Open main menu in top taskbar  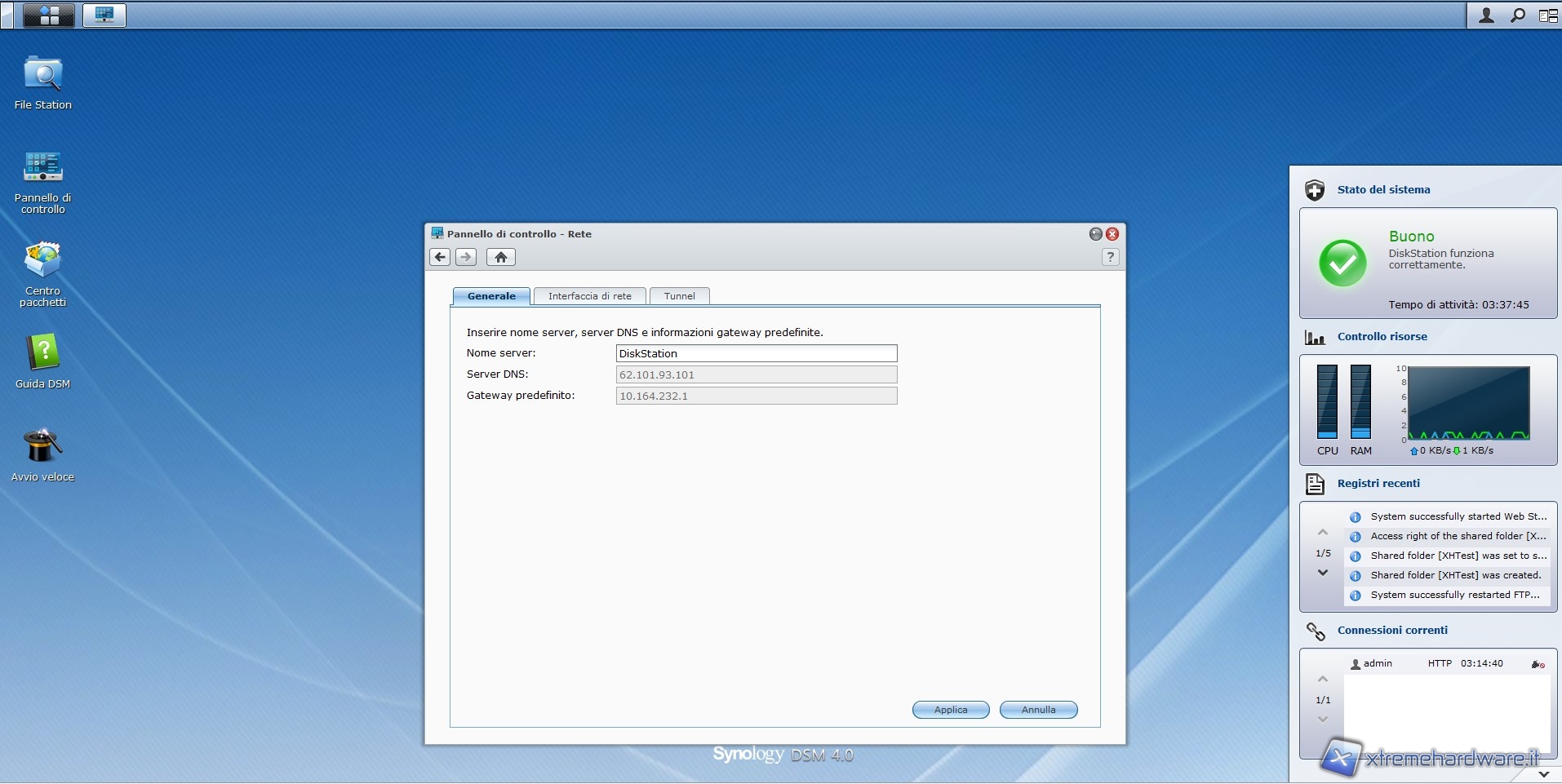pos(49,15)
